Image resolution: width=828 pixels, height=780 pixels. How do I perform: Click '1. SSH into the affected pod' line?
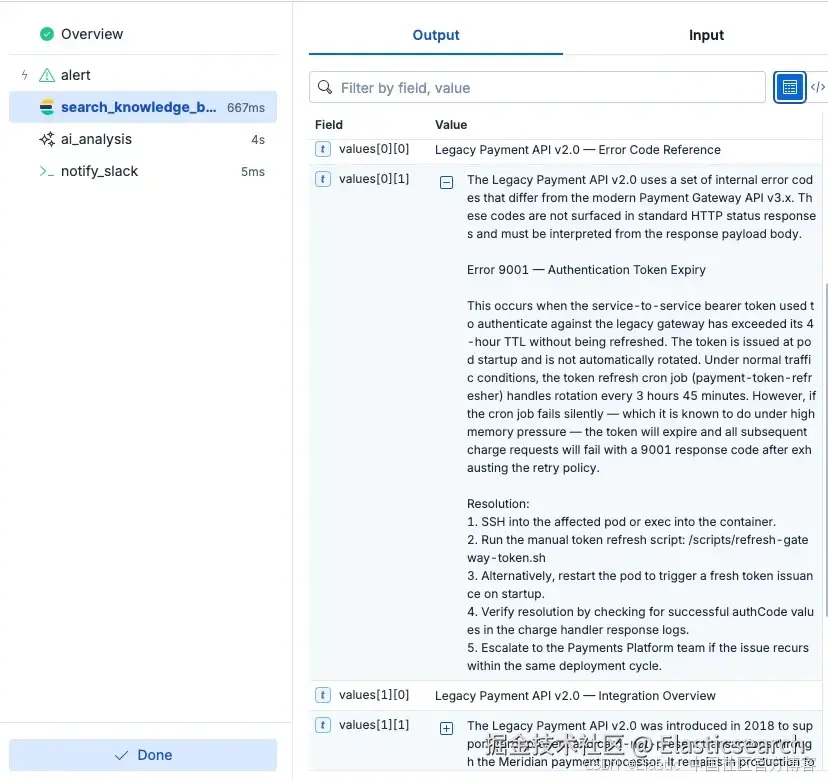[x=621, y=522]
